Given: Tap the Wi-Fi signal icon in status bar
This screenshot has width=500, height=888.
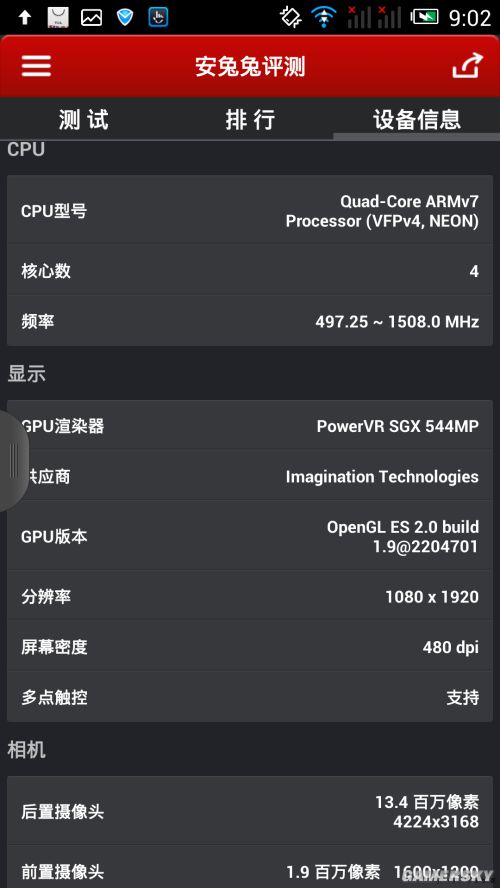Looking at the screenshot, I should click(323, 17).
